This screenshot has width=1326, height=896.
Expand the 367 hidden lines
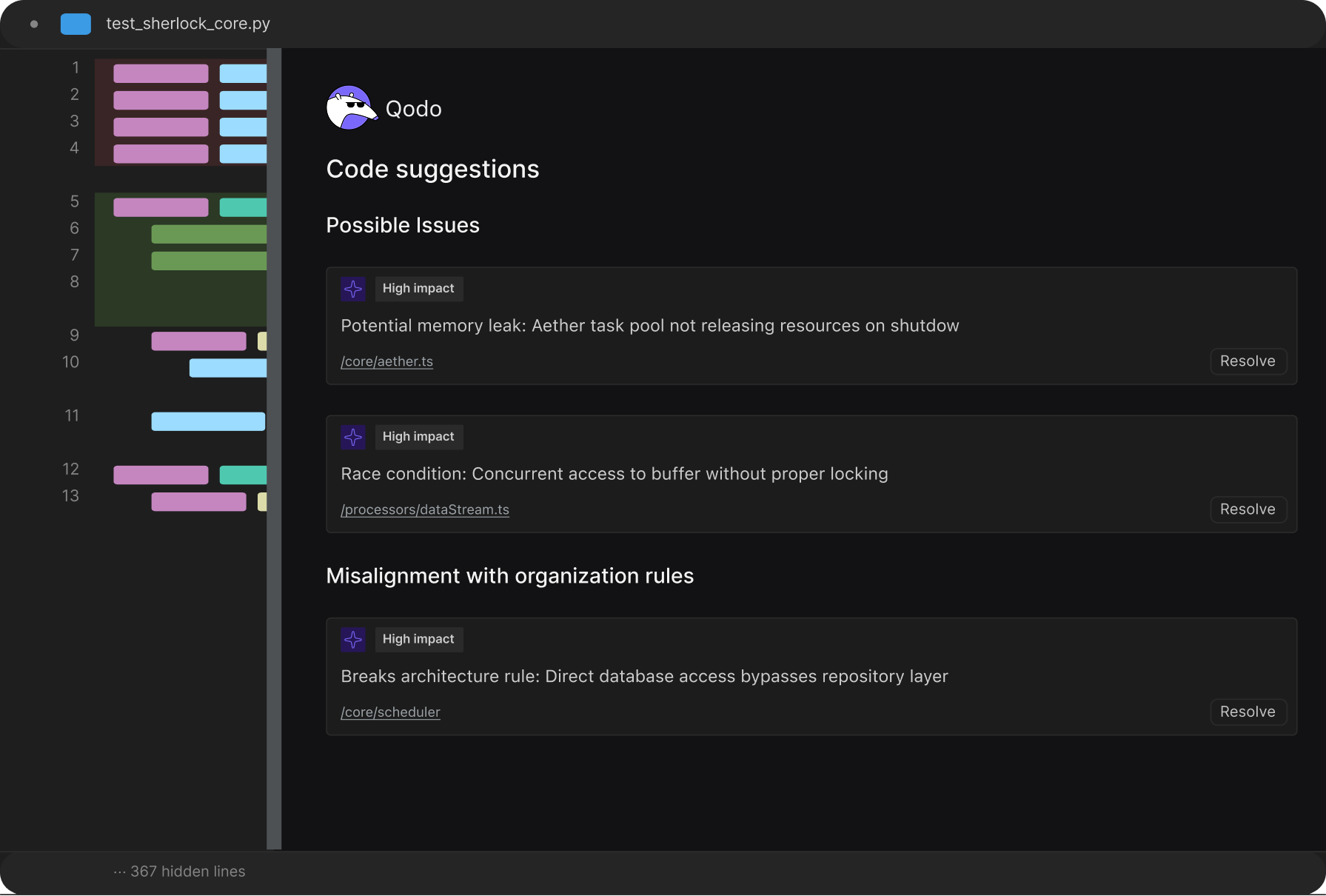click(180, 872)
